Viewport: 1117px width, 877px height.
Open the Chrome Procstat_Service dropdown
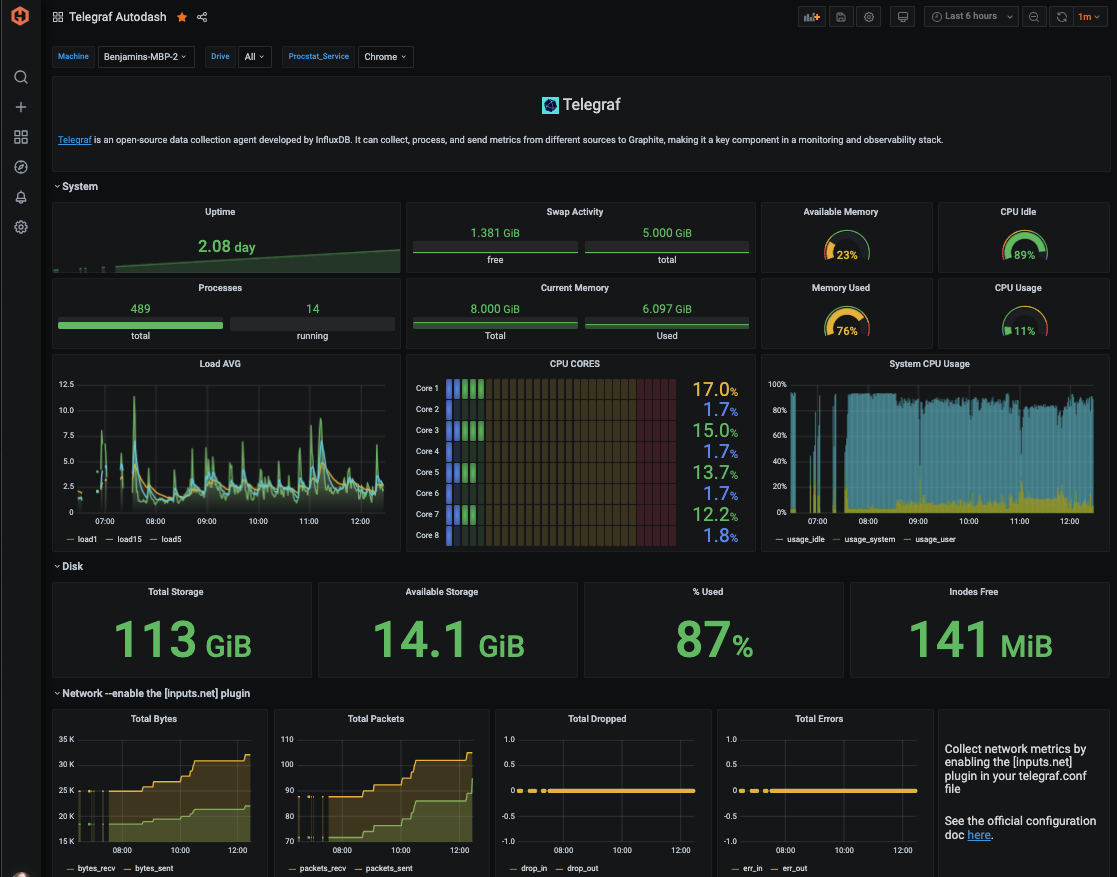coord(385,57)
